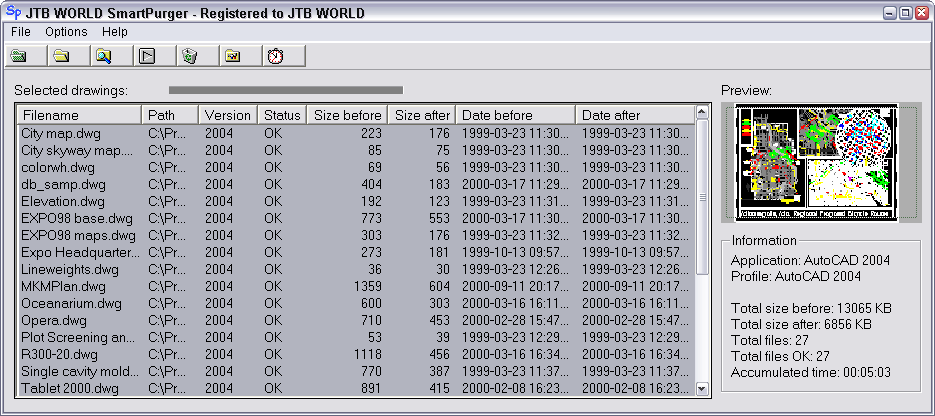The width and height of the screenshot is (935, 416).
Task: Click the Sp application icon in title bar
Action: point(13,12)
